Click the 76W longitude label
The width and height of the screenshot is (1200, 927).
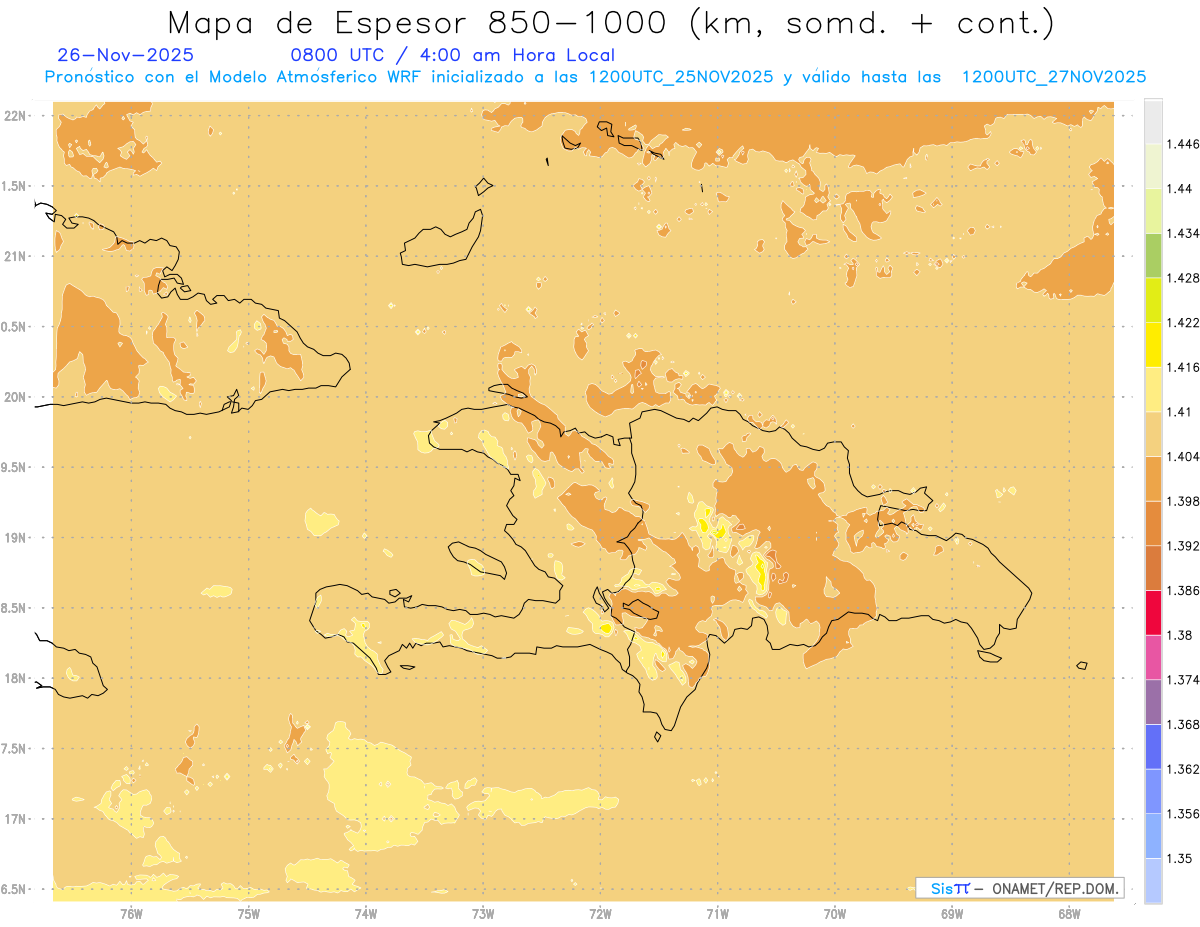[131, 914]
